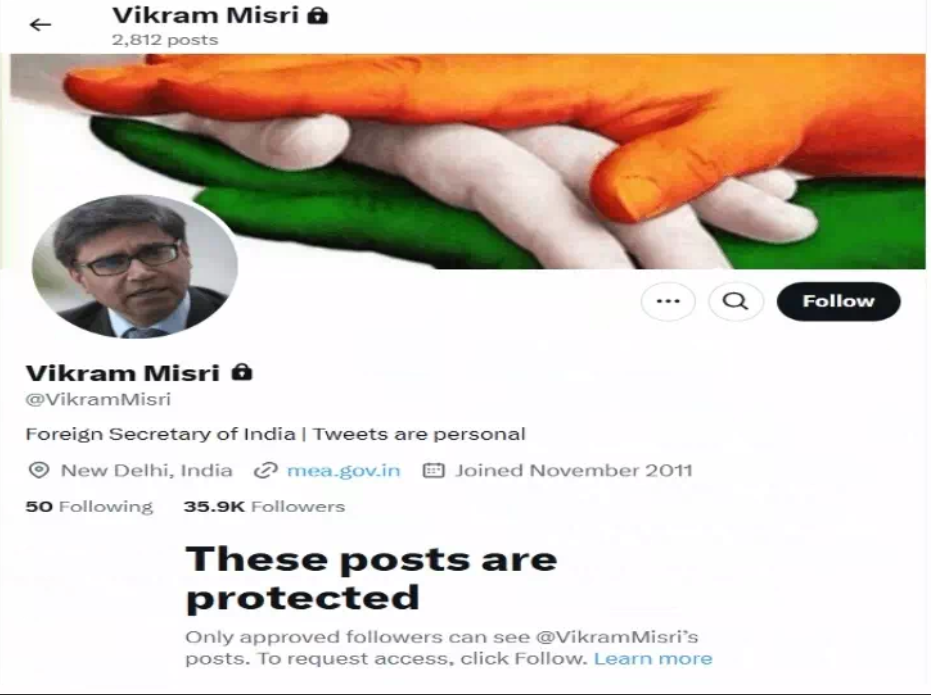View the 50 Following list
931x695 pixels.
click(89, 506)
